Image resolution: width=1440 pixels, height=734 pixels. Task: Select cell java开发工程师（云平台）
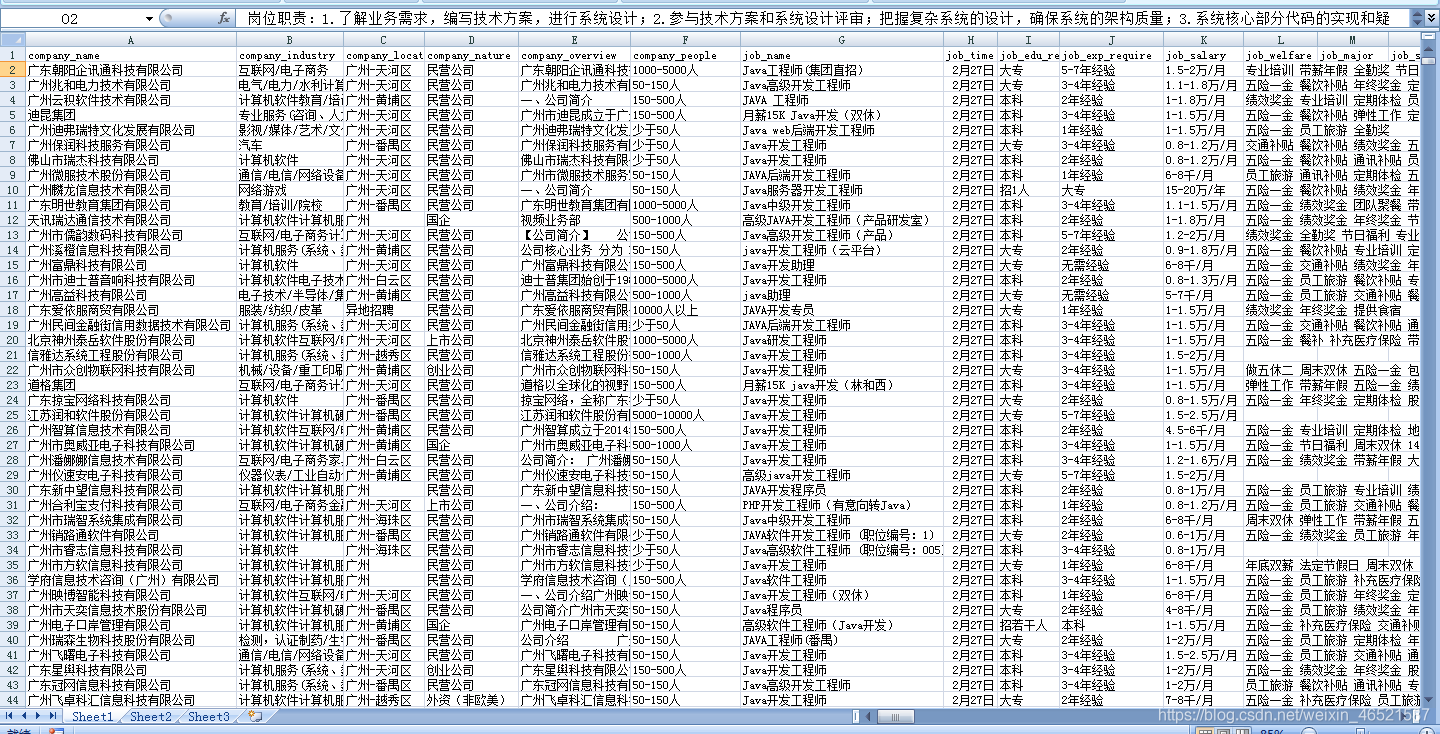tap(842, 250)
